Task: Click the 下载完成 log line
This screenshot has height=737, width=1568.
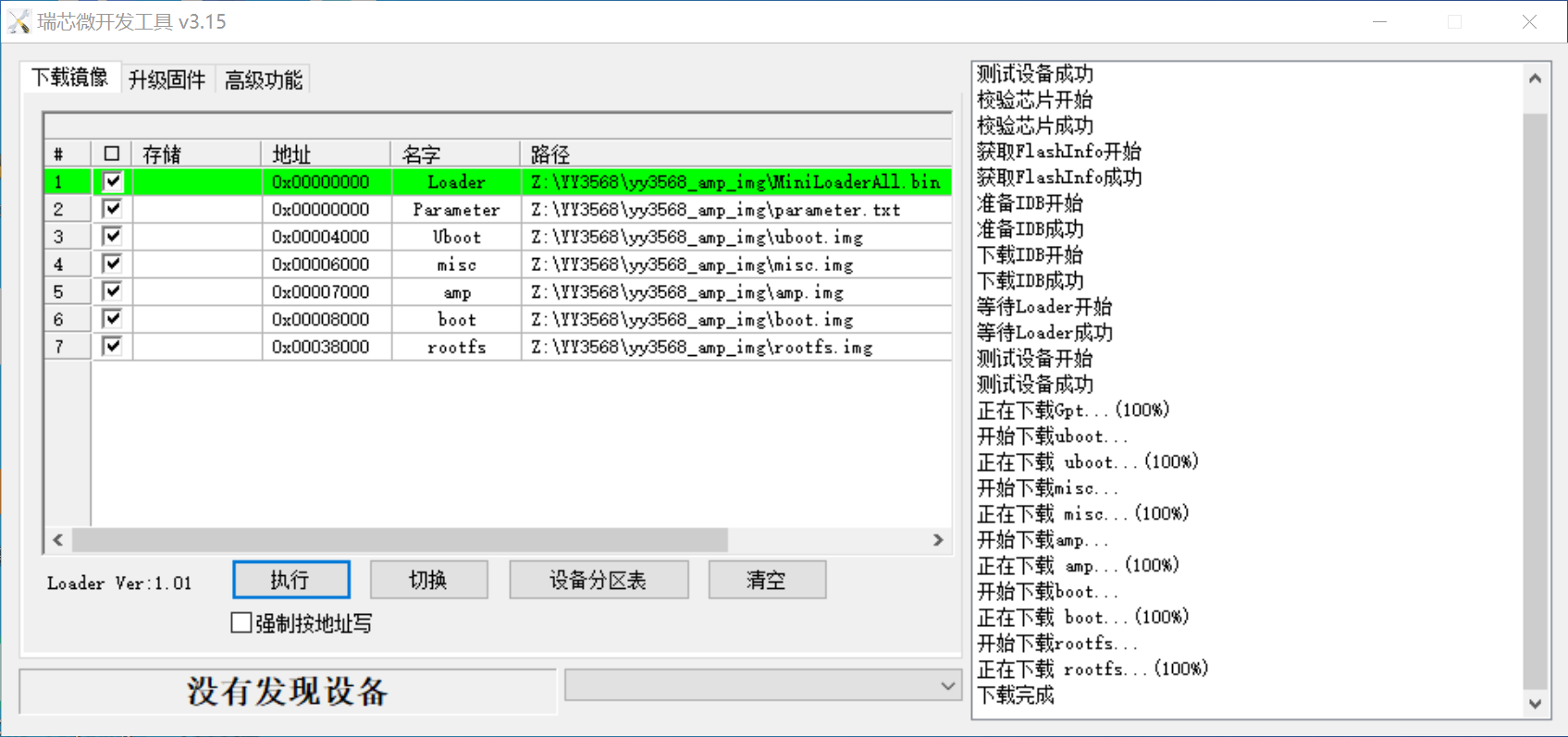Action: [1016, 694]
